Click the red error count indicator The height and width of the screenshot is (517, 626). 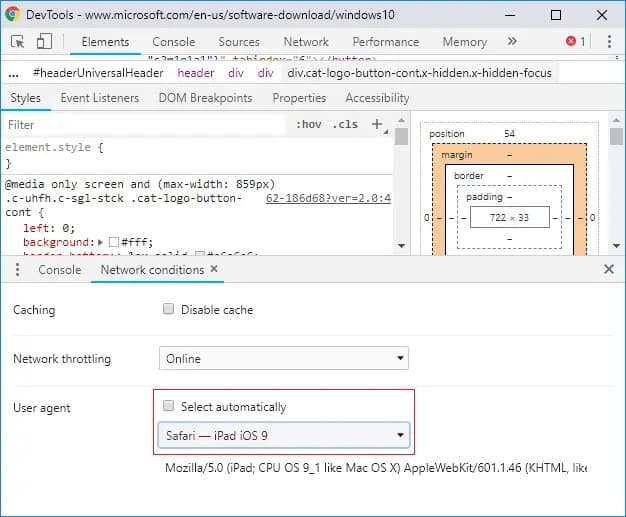coord(575,42)
